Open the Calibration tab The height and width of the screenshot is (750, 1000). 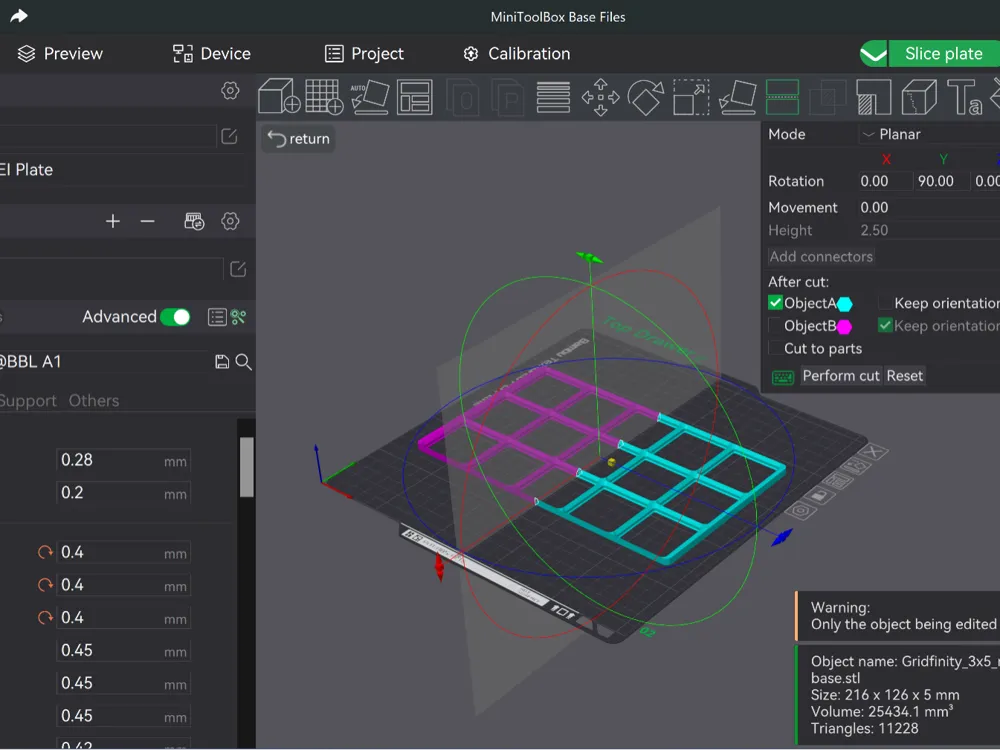tap(517, 54)
